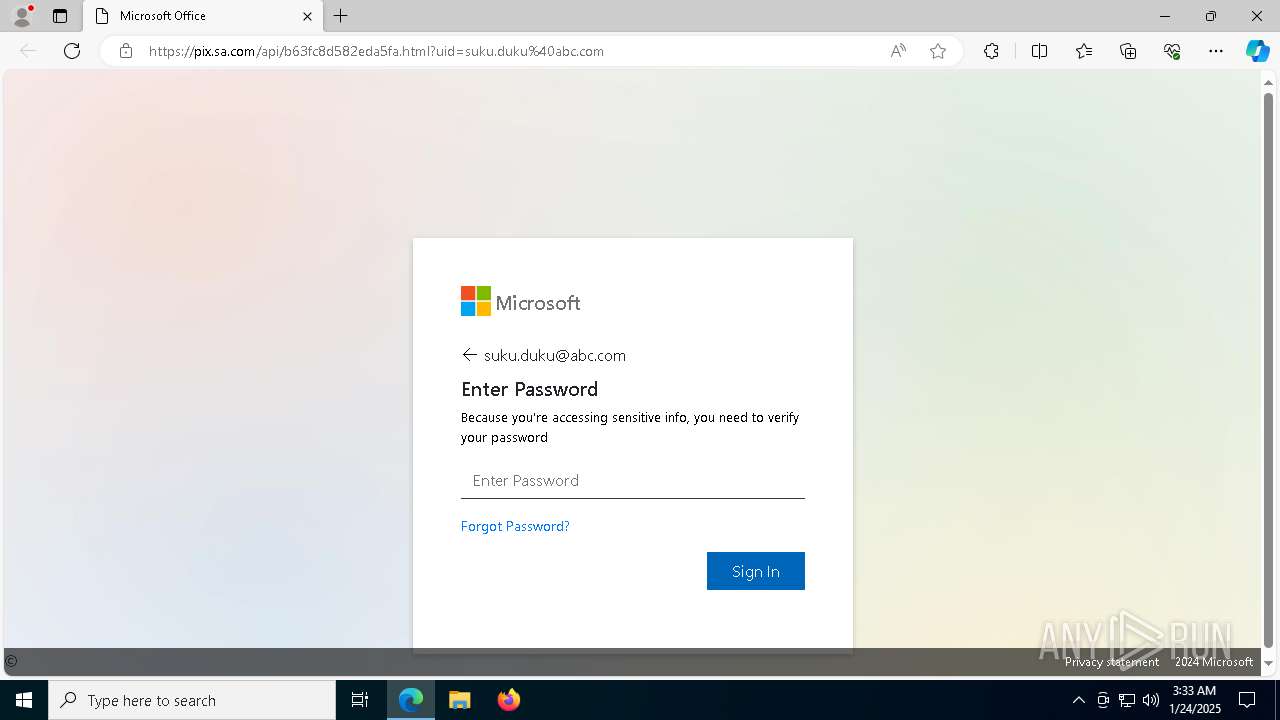
Task: Click the Sign In button
Action: tap(756, 571)
